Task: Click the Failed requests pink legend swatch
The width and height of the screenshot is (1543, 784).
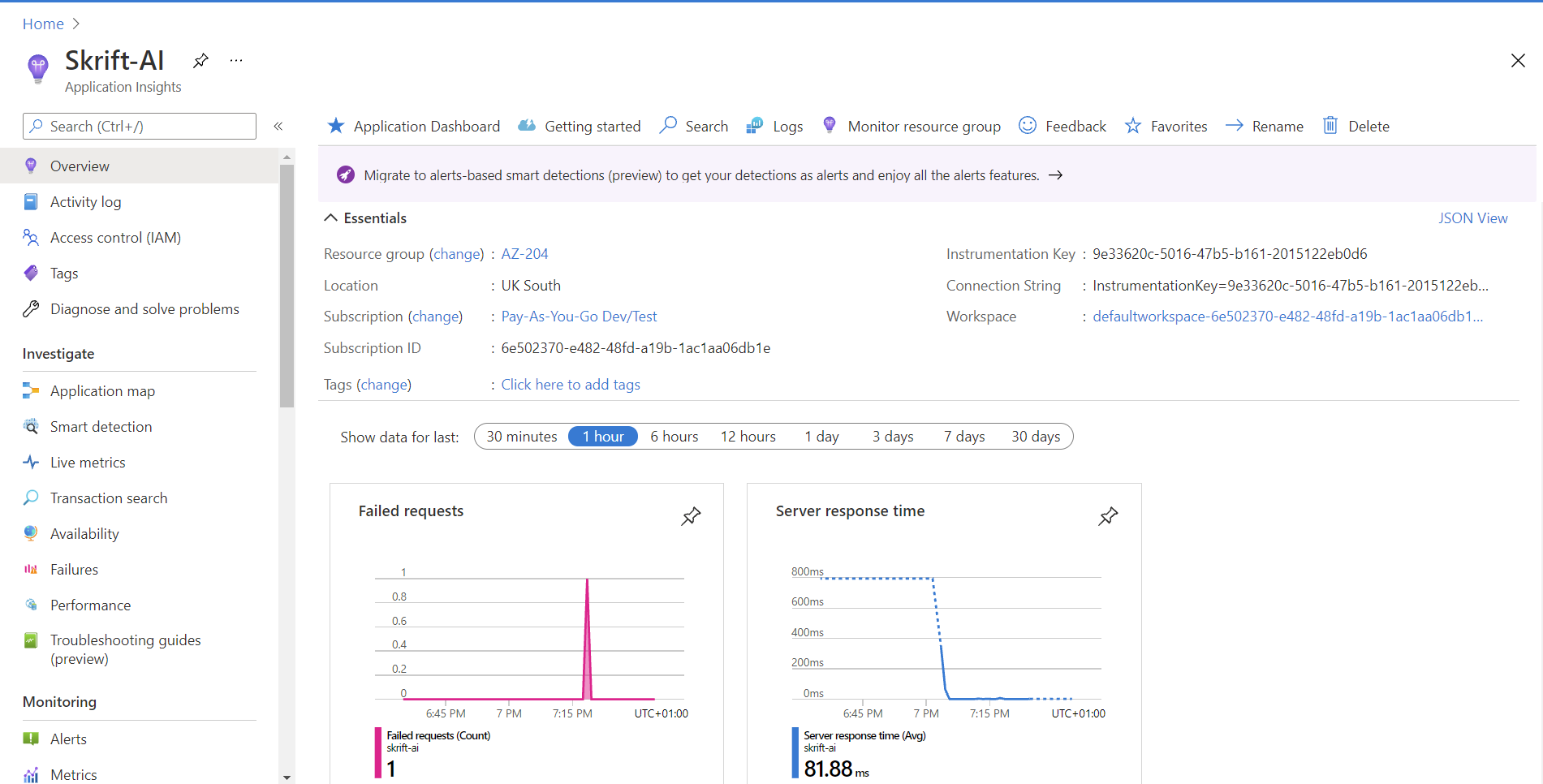Action: pos(378,752)
